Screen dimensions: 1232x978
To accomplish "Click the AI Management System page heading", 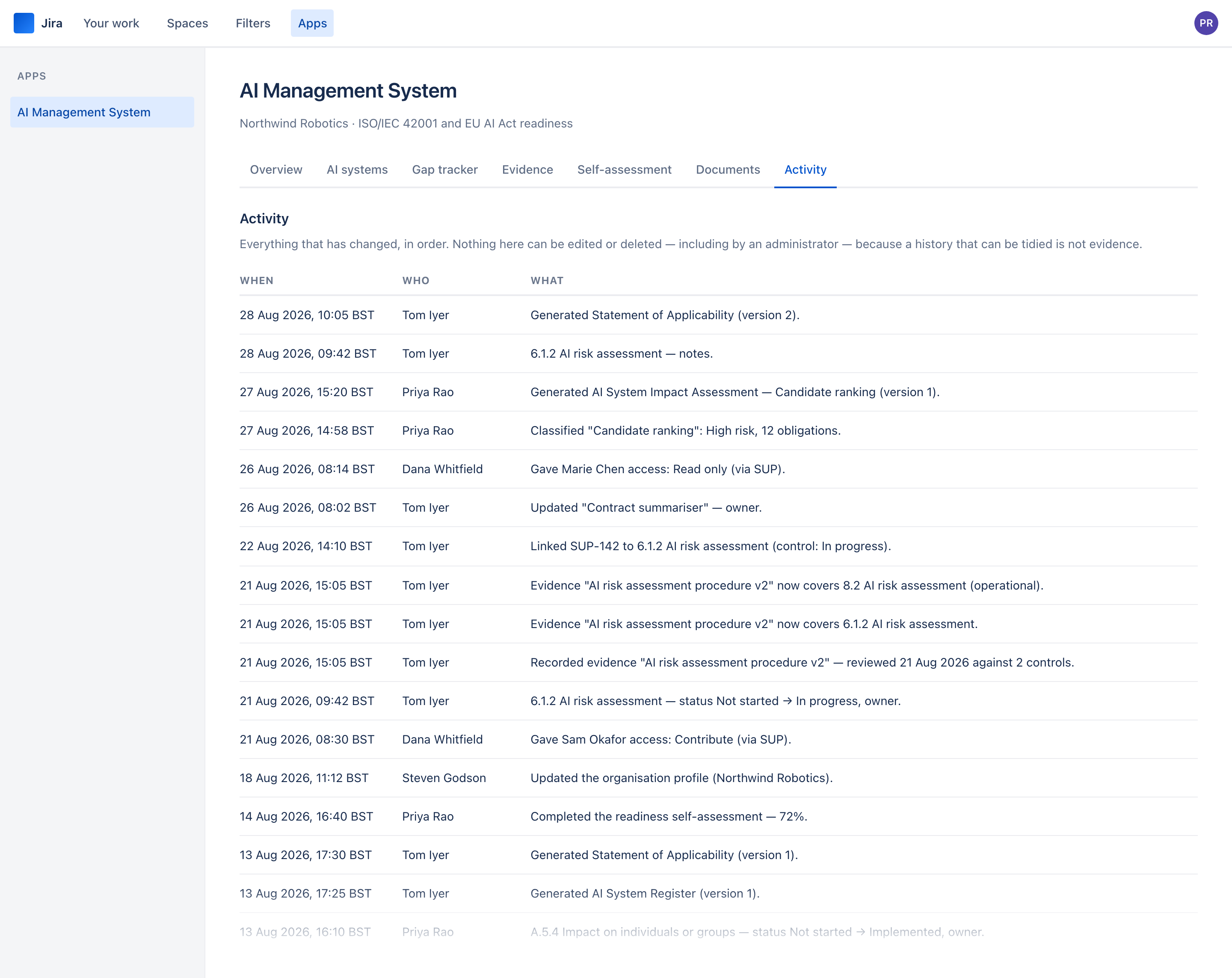I will 348,91.
